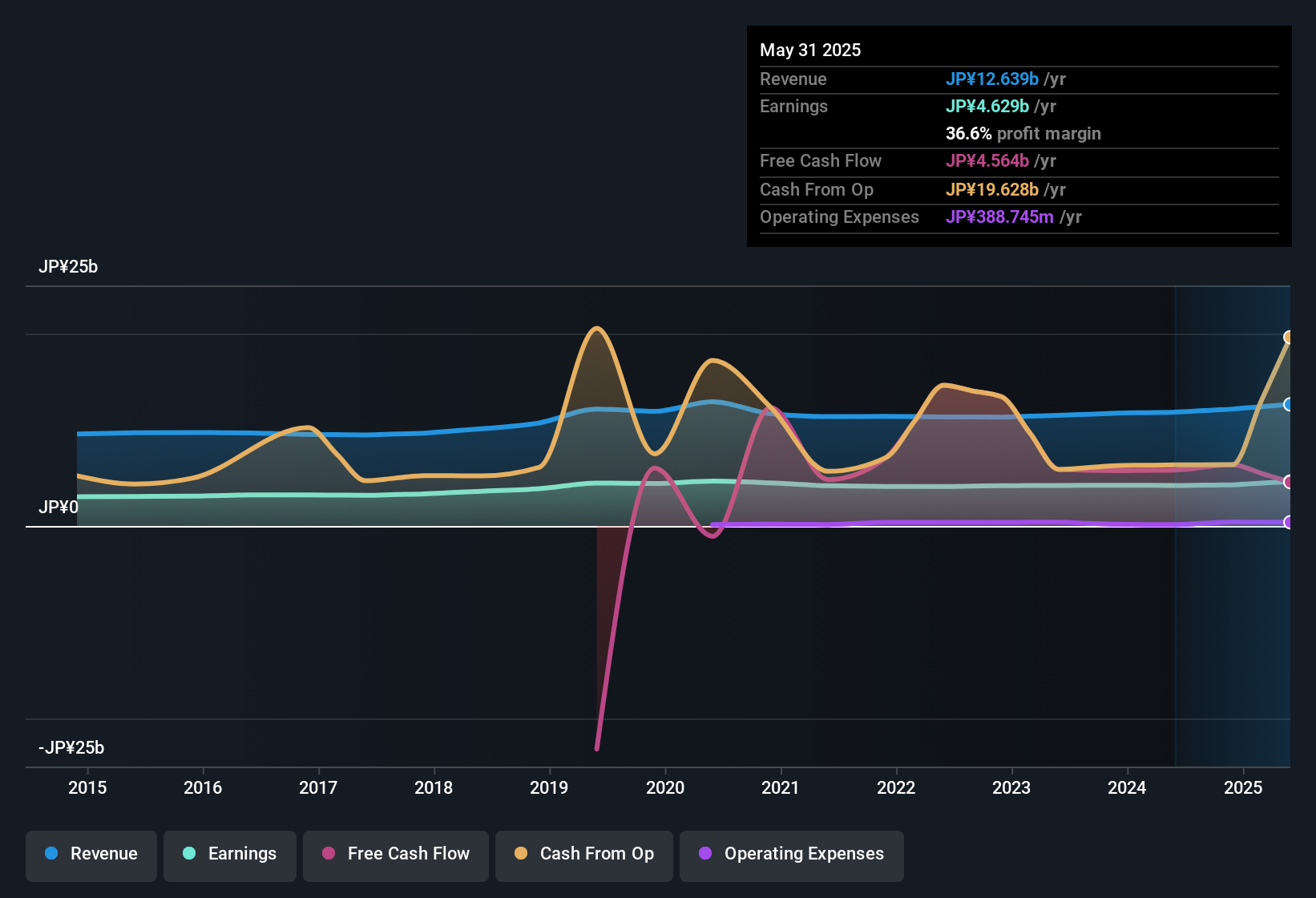1316x898 pixels.
Task: Click the 2020 x-axis label
Action: click(x=665, y=787)
